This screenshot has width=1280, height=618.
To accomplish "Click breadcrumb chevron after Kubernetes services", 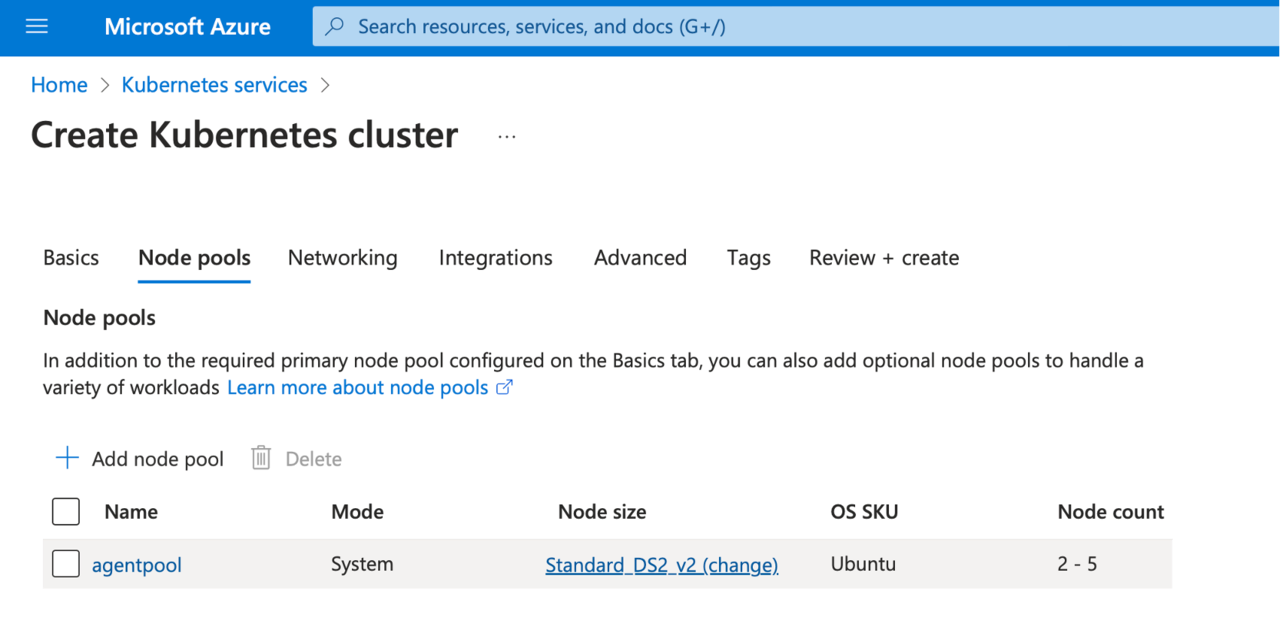I will point(325,85).
